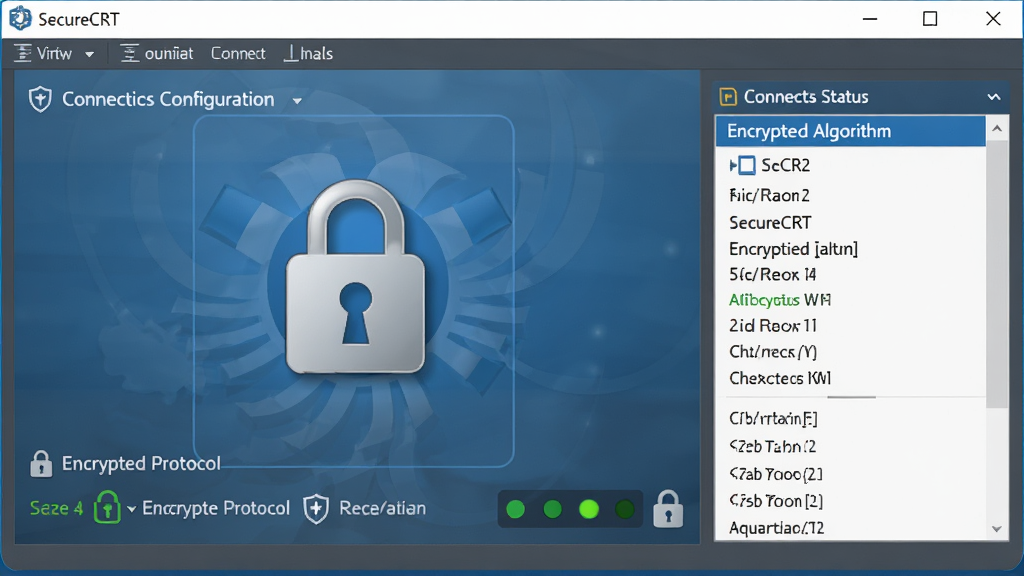Click the list scrollbar down arrow
The height and width of the screenshot is (576, 1024).
click(997, 529)
